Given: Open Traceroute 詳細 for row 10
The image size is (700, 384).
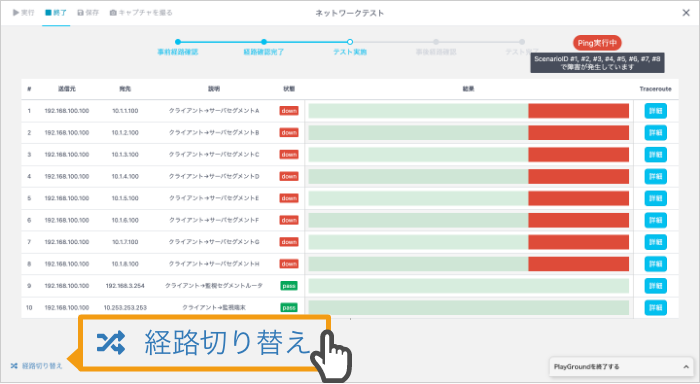Looking at the screenshot, I should [655, 308].
